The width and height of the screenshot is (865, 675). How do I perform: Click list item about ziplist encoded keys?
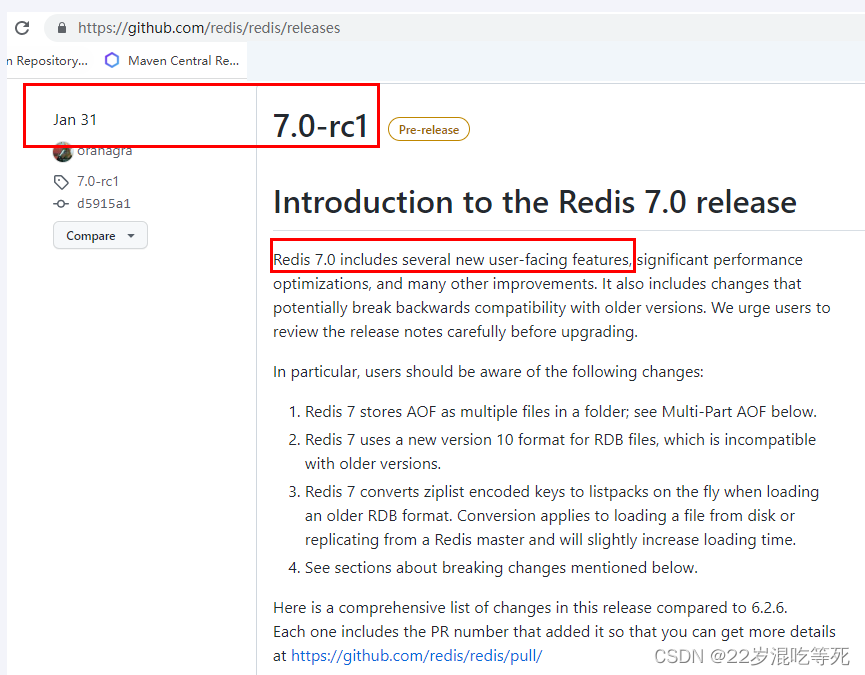(562, 516)
